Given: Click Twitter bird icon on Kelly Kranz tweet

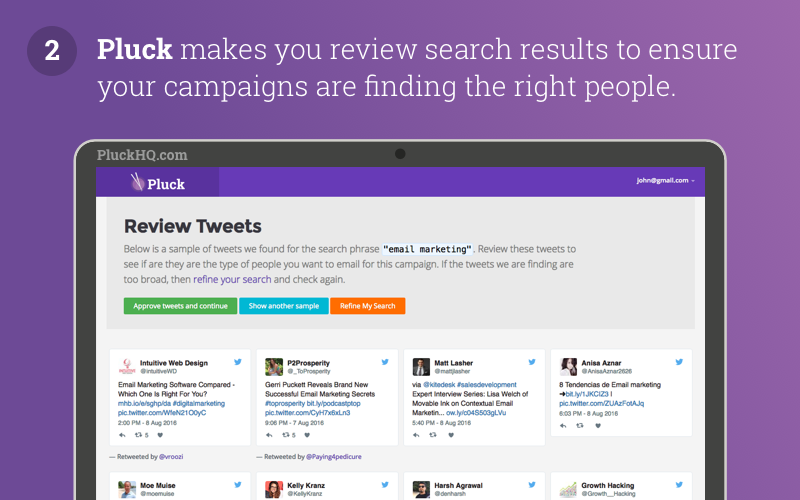Looking at the screenshot, I should (385, 485).
